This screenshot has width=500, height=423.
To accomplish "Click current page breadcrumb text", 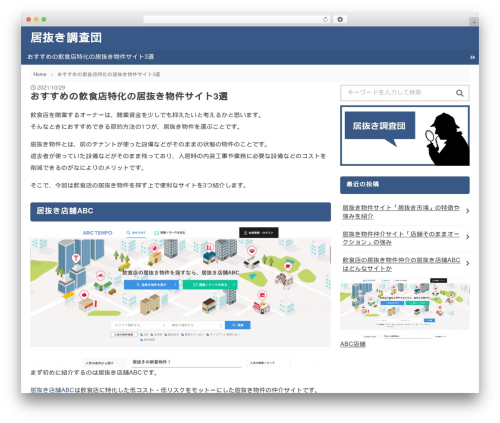I will point(109,74).
